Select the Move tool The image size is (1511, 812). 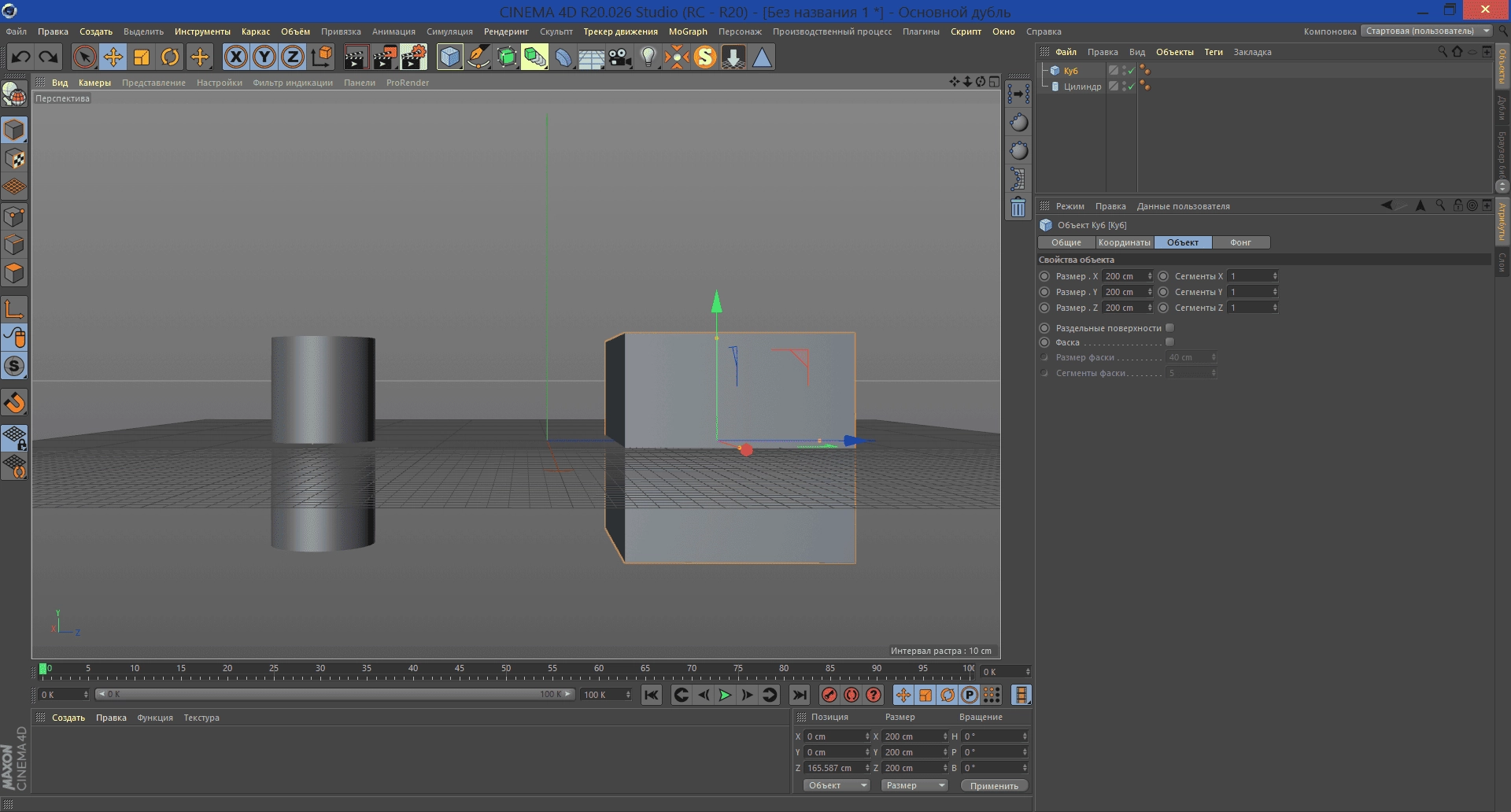[x=113, y=57]
